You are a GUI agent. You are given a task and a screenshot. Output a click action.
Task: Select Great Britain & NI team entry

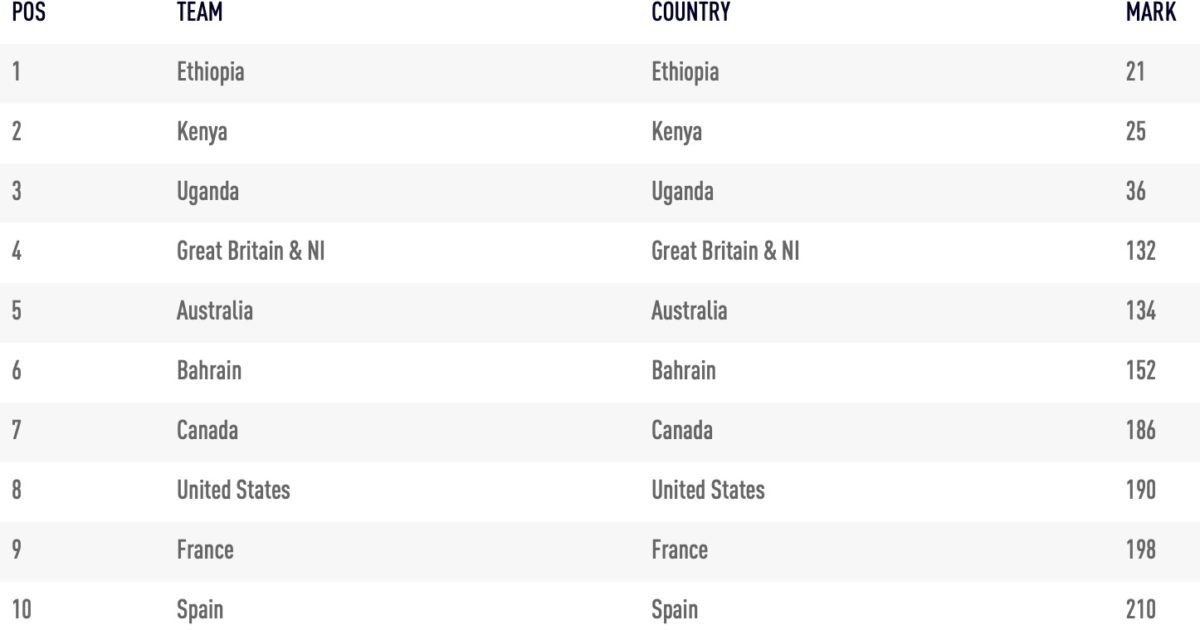click(251, 251)
